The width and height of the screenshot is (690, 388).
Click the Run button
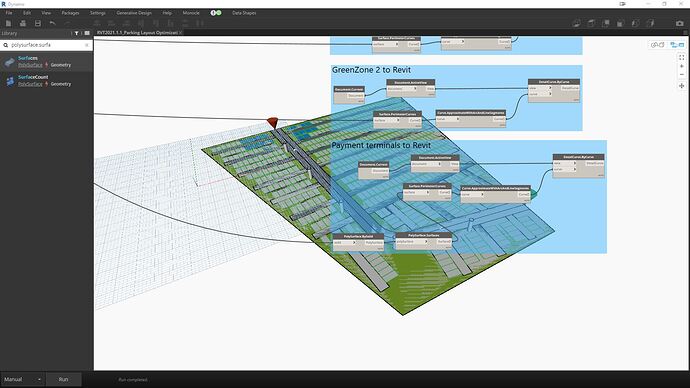pos(63,379)
